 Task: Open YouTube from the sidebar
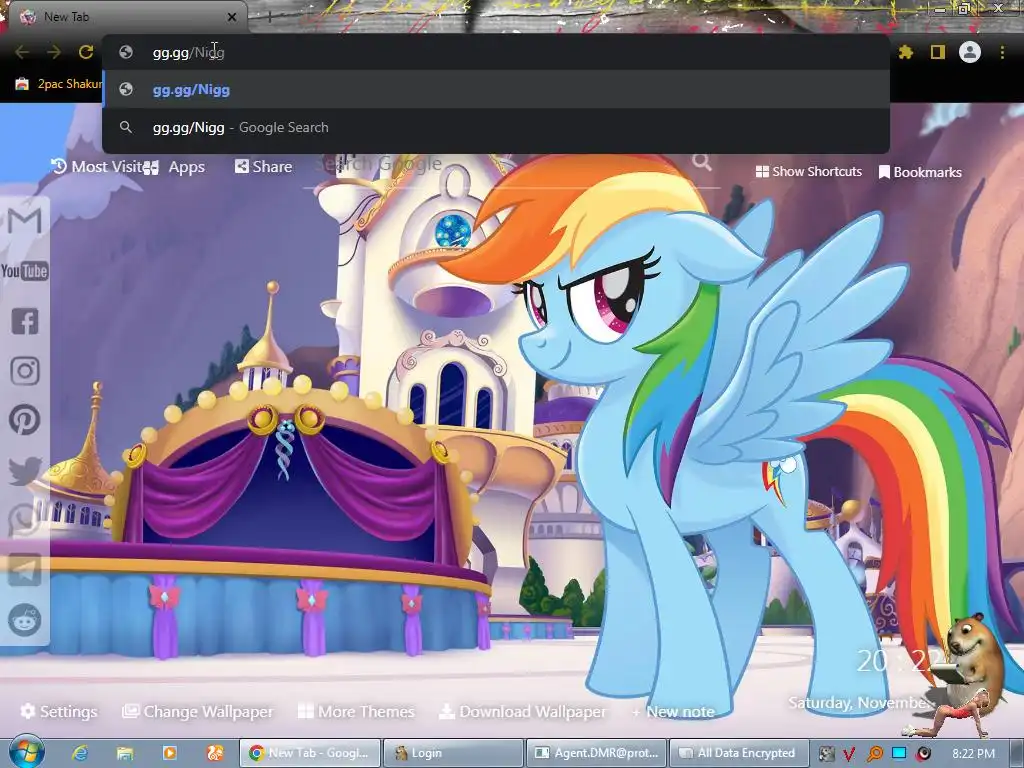click(25, 271)
